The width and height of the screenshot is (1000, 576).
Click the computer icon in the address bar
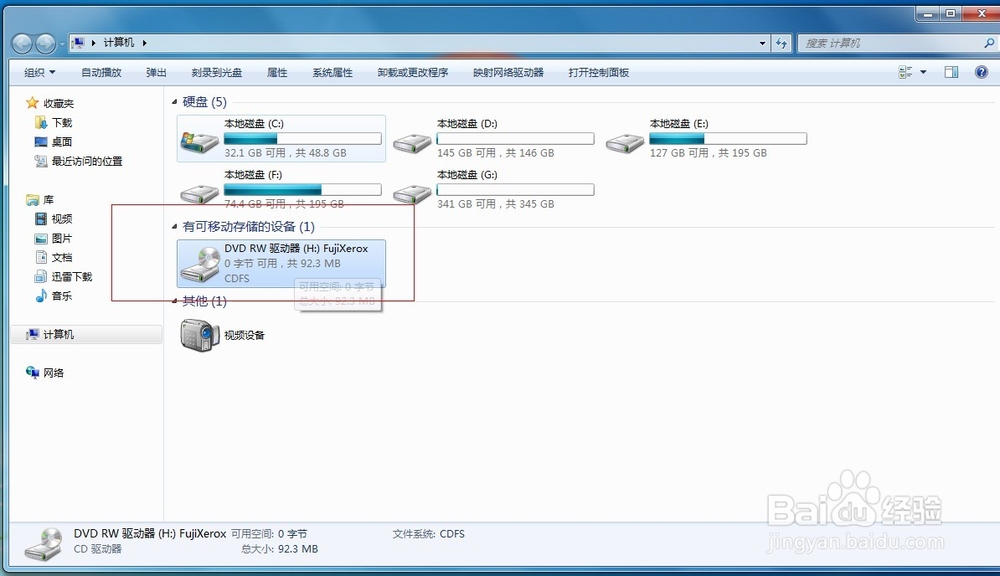[78, 43]
